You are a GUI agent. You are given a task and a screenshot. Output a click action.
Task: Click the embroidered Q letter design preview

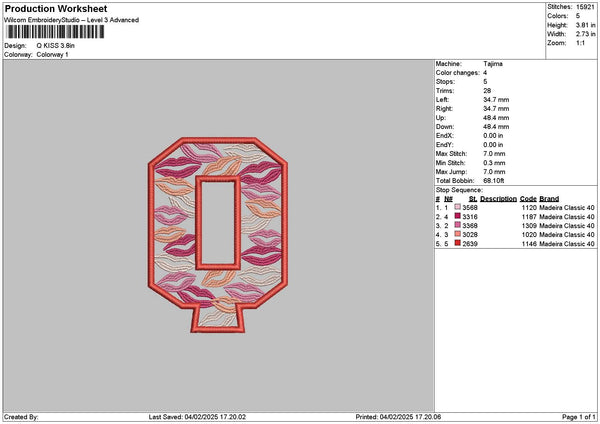pyautogui.click(x=218, y=235)
